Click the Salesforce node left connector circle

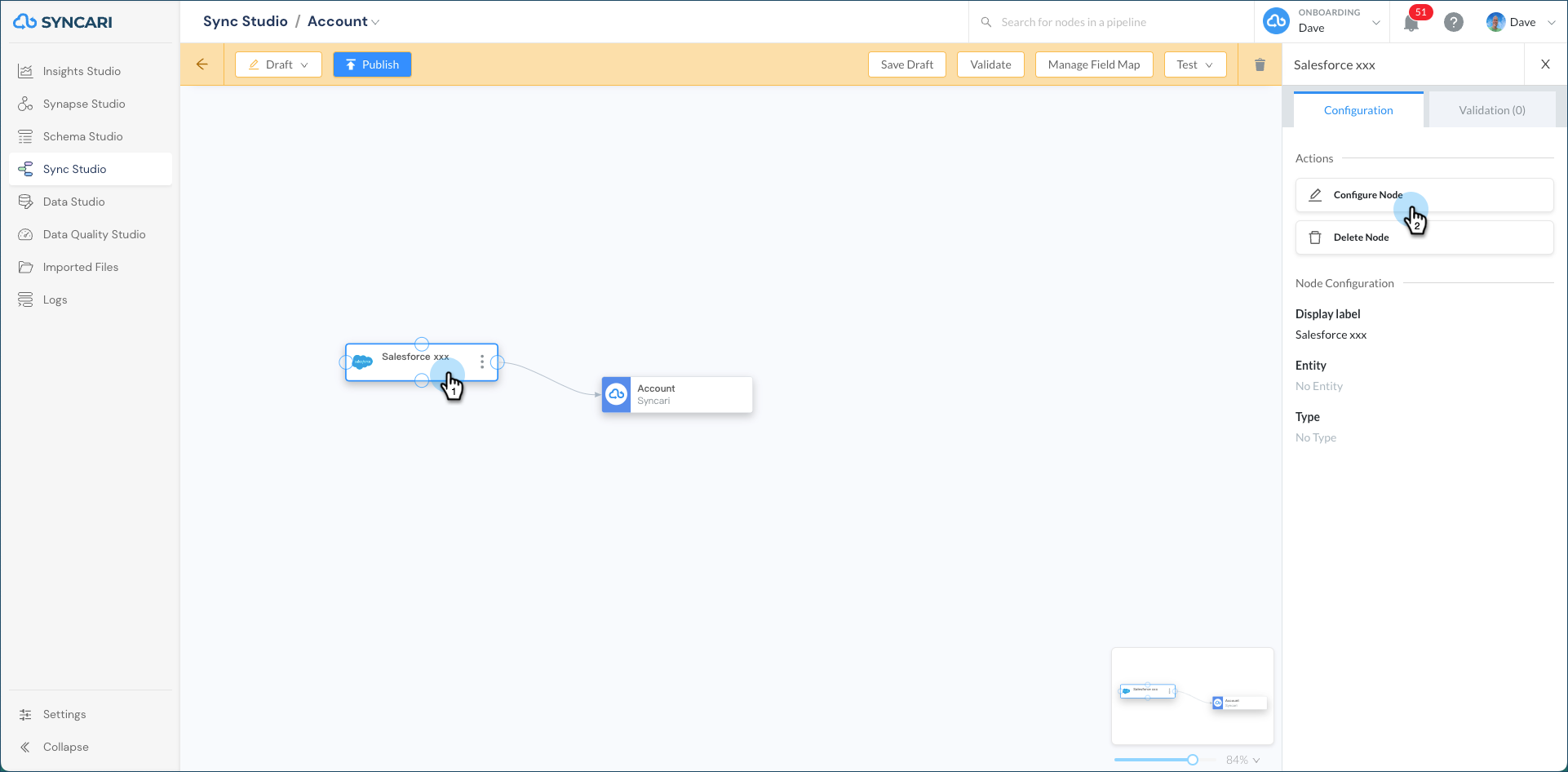click(x=346, y=362)
